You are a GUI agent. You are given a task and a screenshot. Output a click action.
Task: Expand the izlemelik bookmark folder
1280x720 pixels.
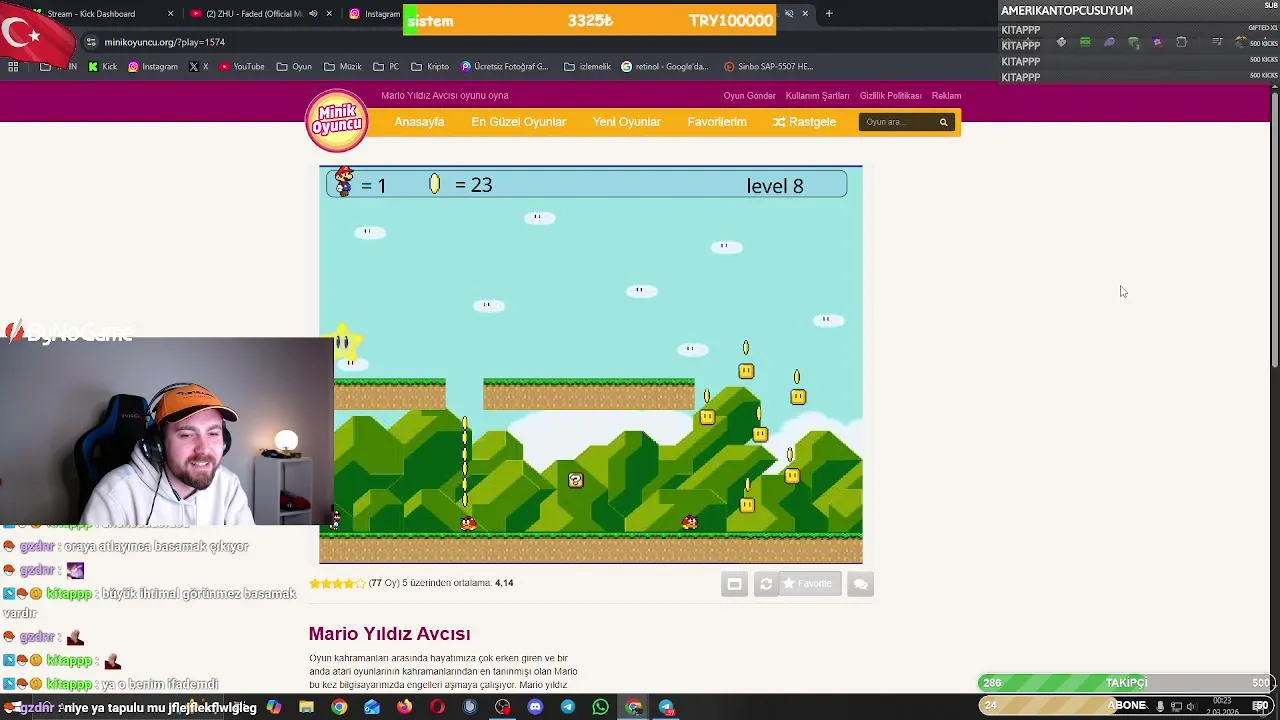tap(587, 67)
